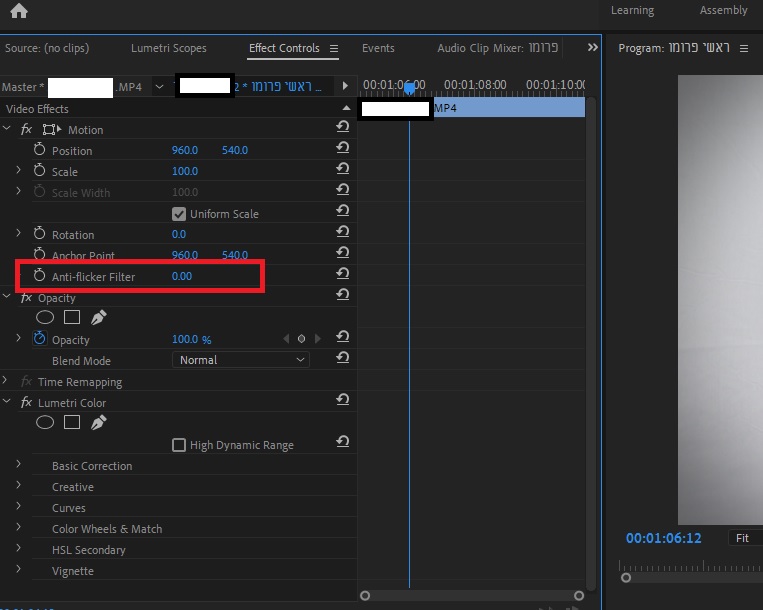The height and width of the screenshot is (610, 763).
Task: Click the Home icon in top bar
Action: (18, 12)
